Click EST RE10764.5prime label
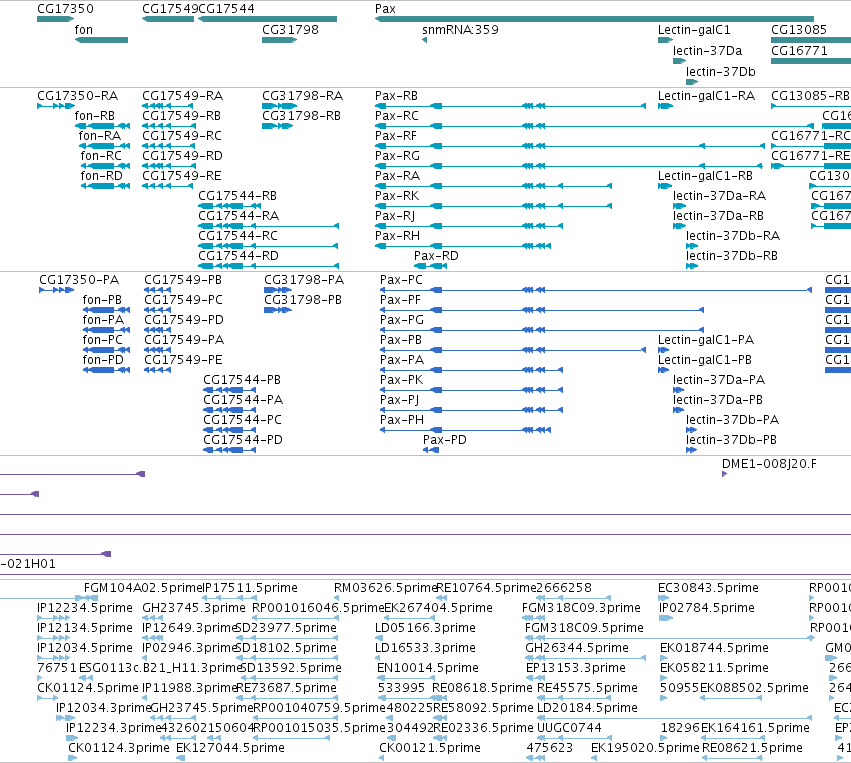The image size is (851, 763). [x=486, y=588]
